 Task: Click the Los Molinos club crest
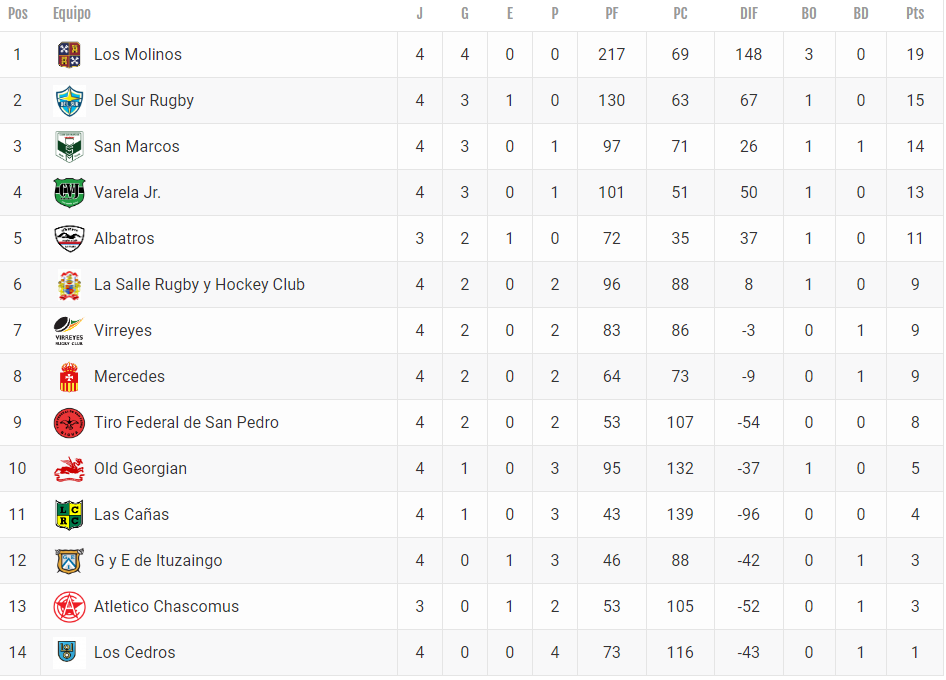[69, 54]
